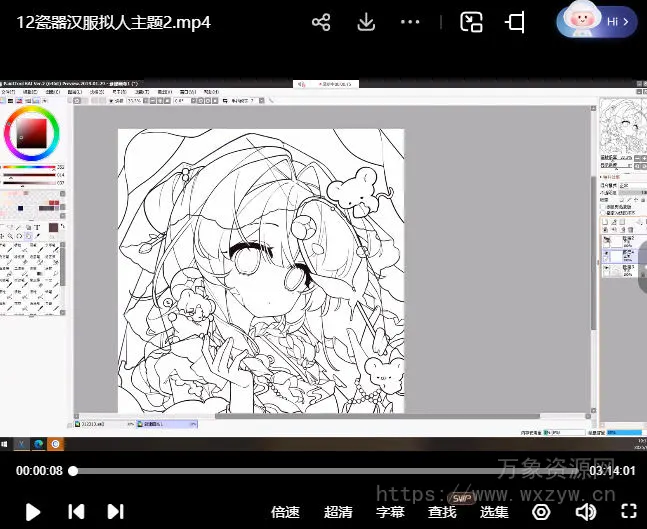Image resolution: width=647 pixels, height=529 pixels.
Task: Switch to picture-in-picture mini window
Action: pos(472,22)
